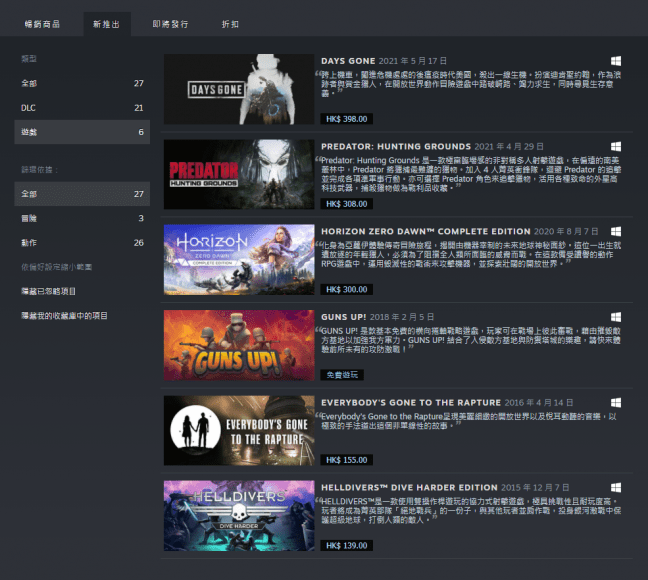The width and height of the screenshot is (648, 580).
Task: Click the GUNS UP! title
Action: coord(343,317)
